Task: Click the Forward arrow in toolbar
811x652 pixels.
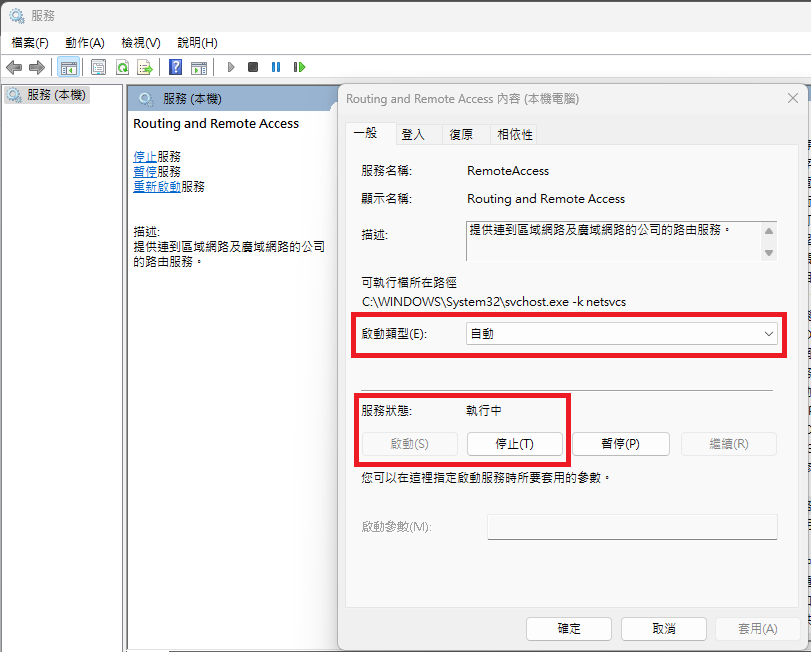Action: click(37, 67)
